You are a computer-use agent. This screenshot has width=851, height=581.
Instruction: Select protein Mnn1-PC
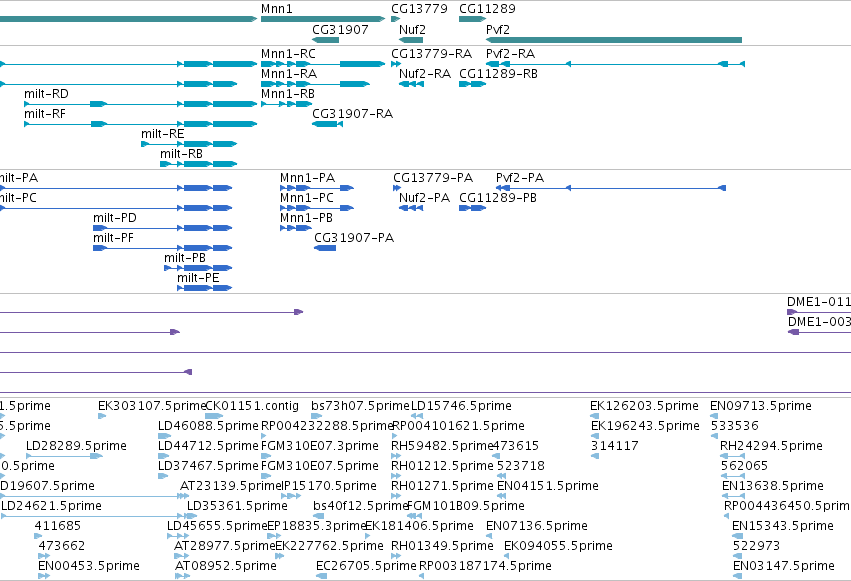[x=317, y=208]
